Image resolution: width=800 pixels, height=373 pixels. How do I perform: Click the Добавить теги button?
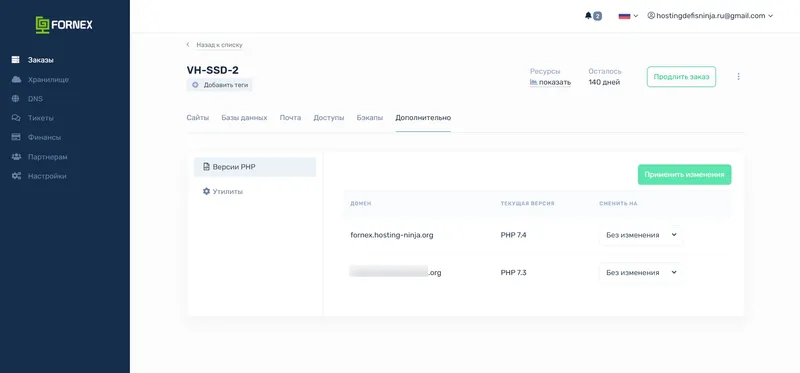[x=219, y=85]
